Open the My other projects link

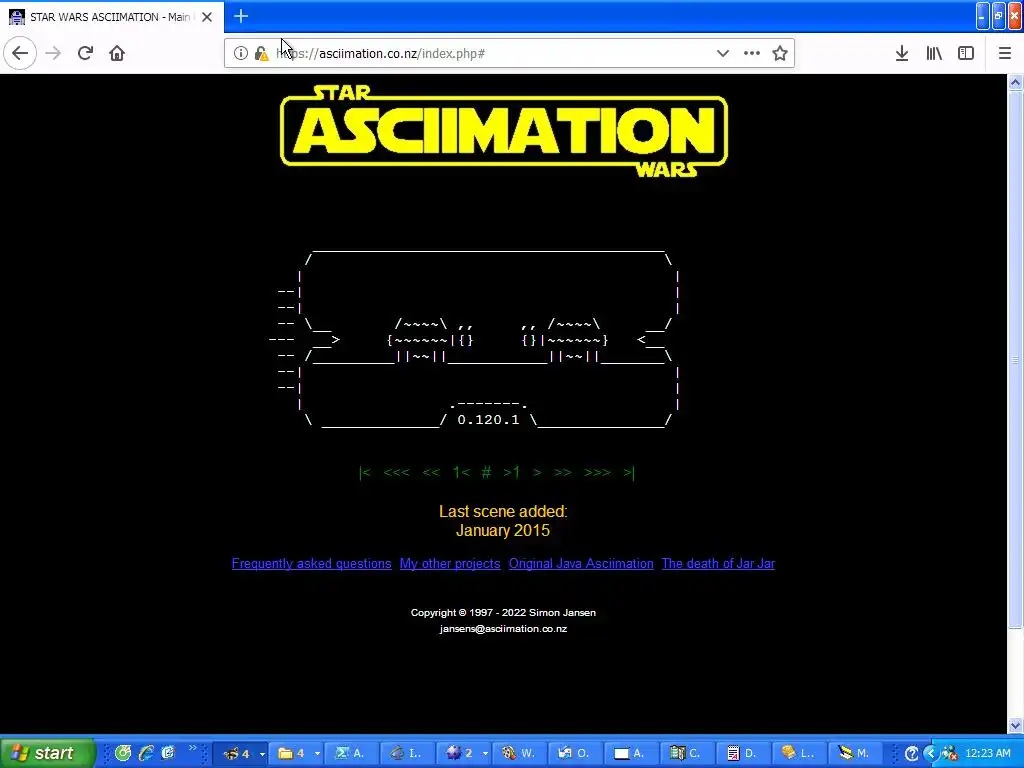coord(450,564)
